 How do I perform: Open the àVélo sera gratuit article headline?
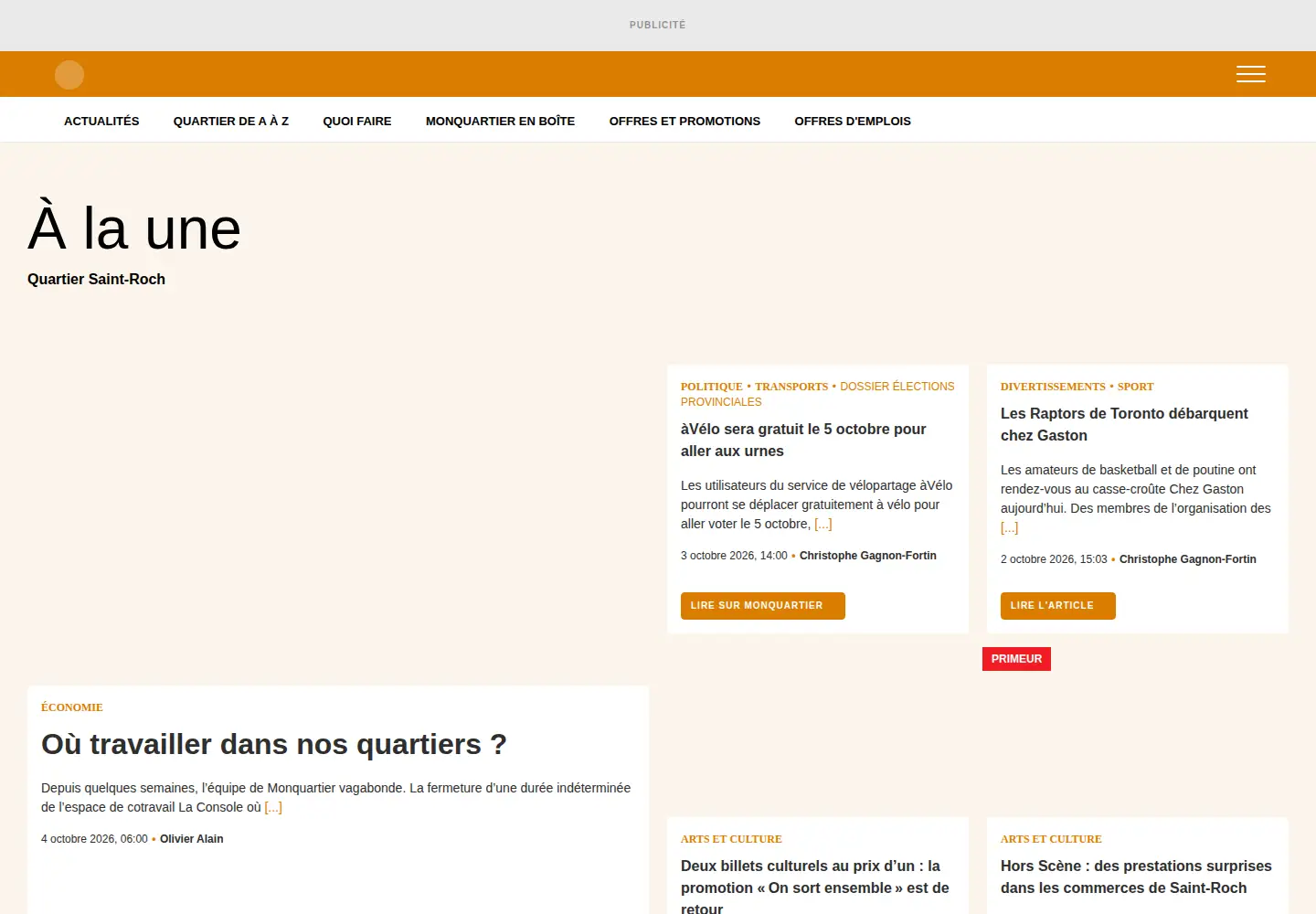[x=803, y=440]
